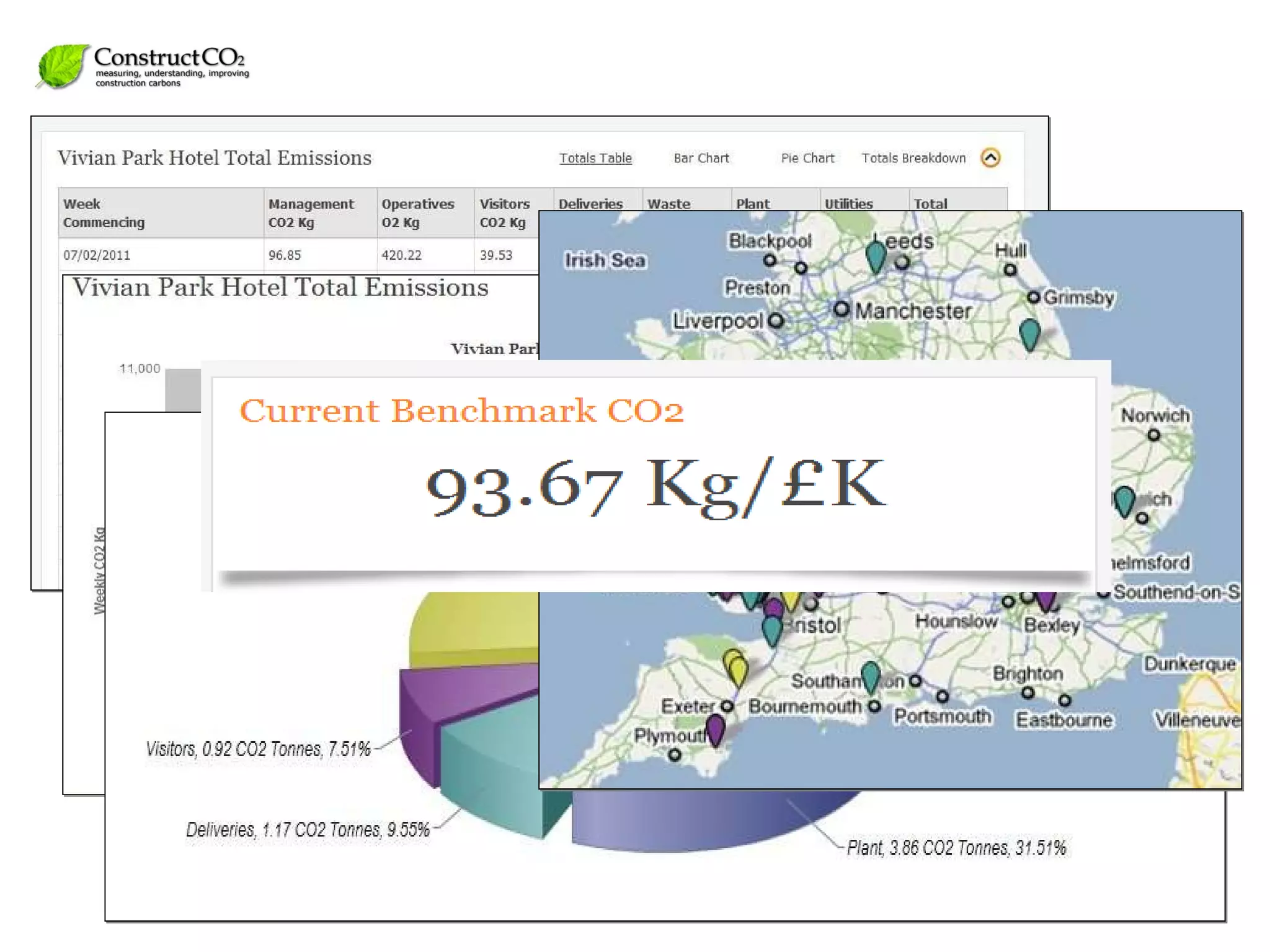Click the teal pin near Ipswich
The width and height of the screenshot is (1270, 952).
(1124, 500)
